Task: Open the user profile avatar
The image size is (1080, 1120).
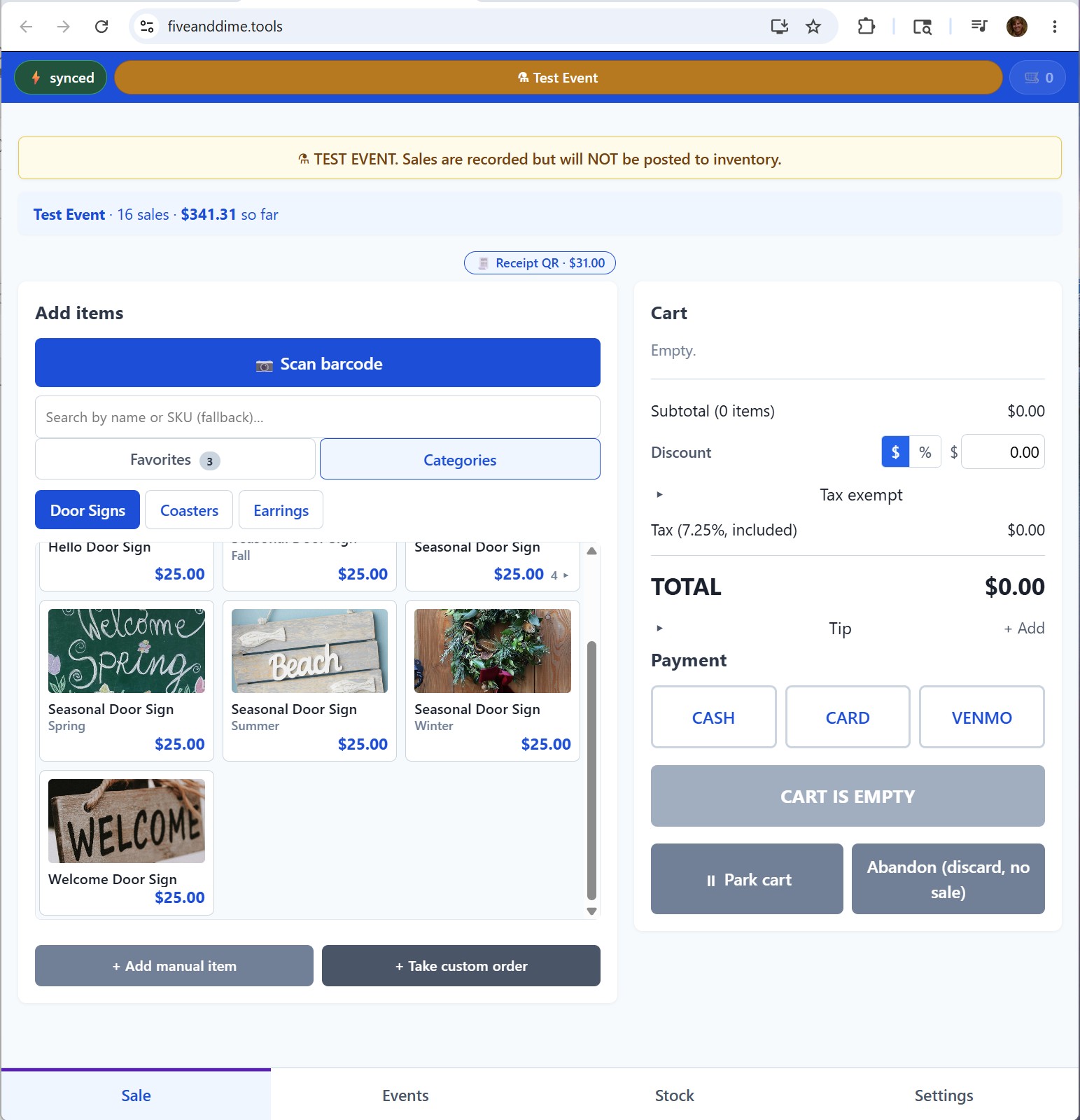Action: click(1017, 27)
